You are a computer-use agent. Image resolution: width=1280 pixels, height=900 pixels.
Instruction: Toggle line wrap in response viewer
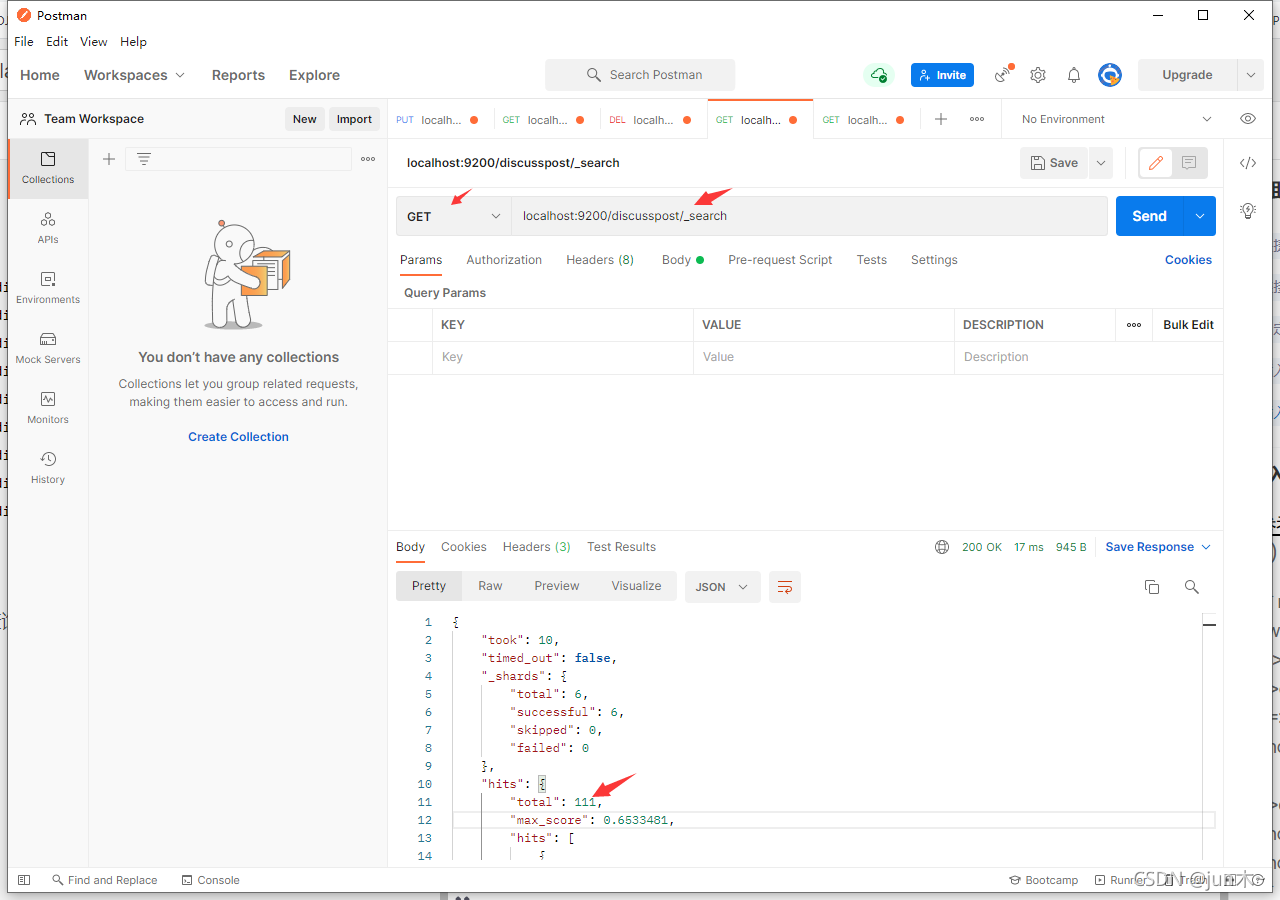pyautogui.click(x=785, y=587)
